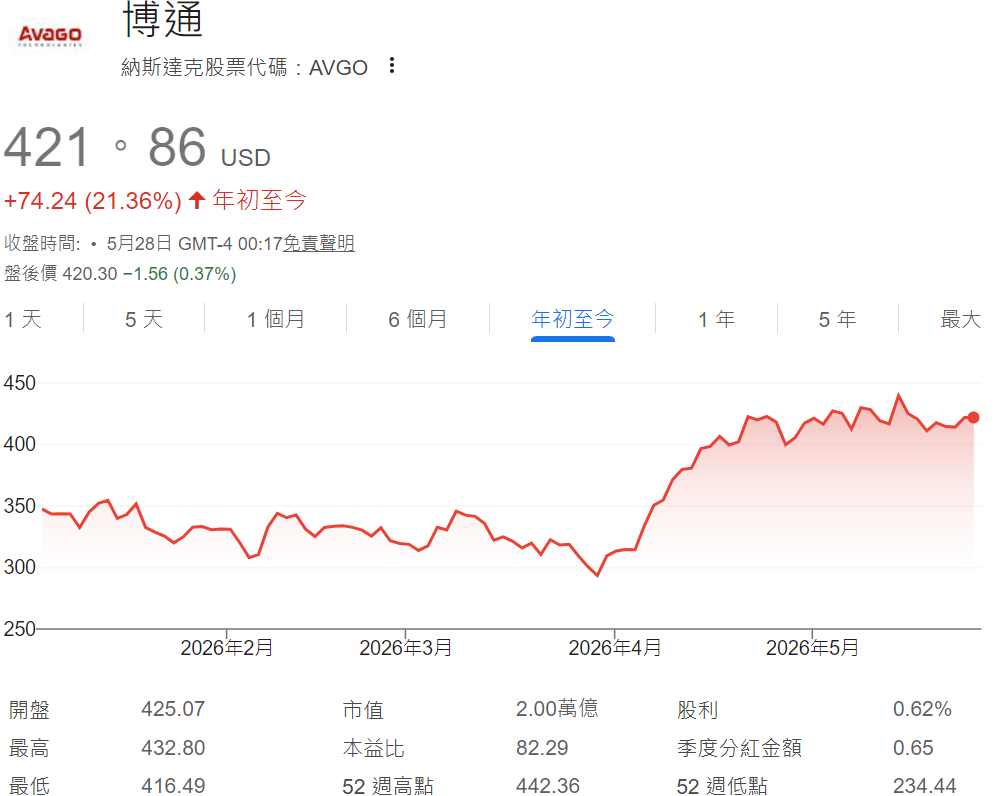Click the red endpoint dot on the chart

point(973,417)
